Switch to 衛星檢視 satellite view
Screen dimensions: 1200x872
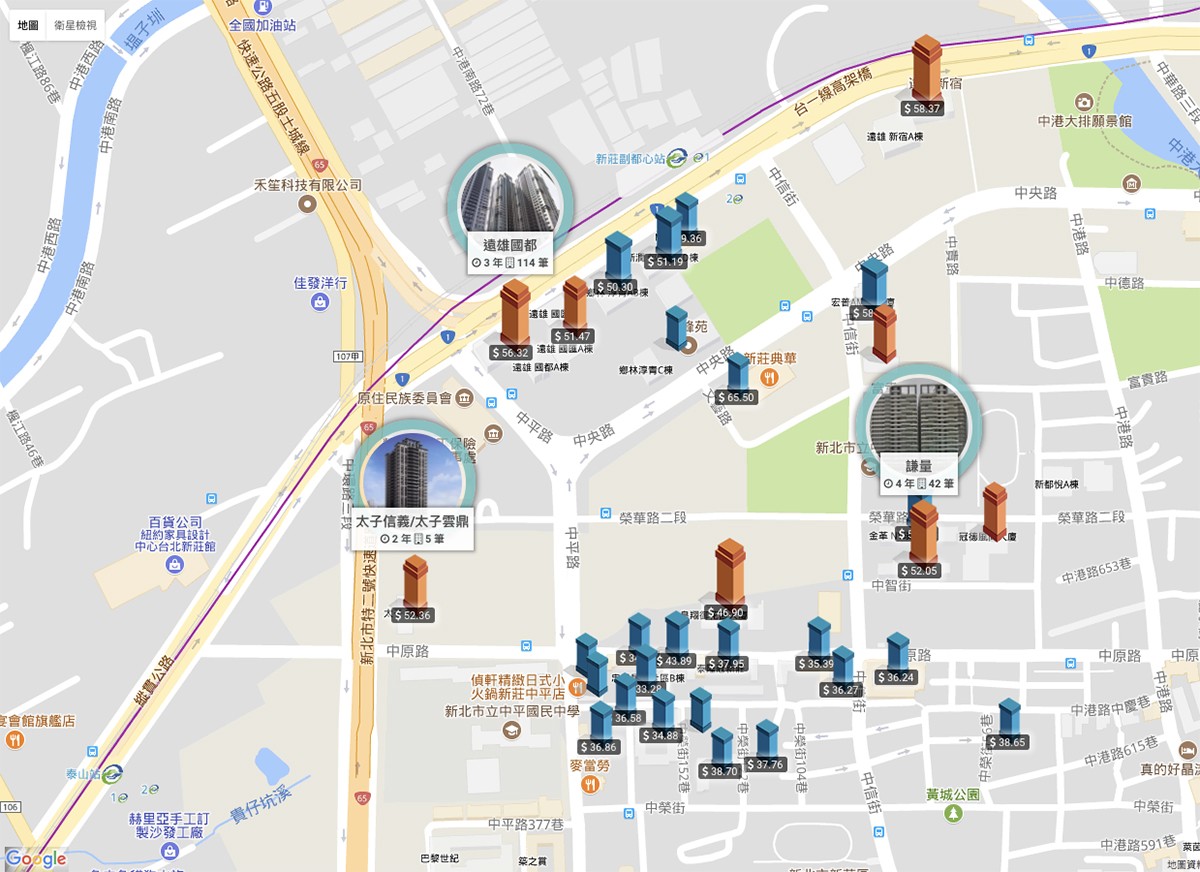76,25
